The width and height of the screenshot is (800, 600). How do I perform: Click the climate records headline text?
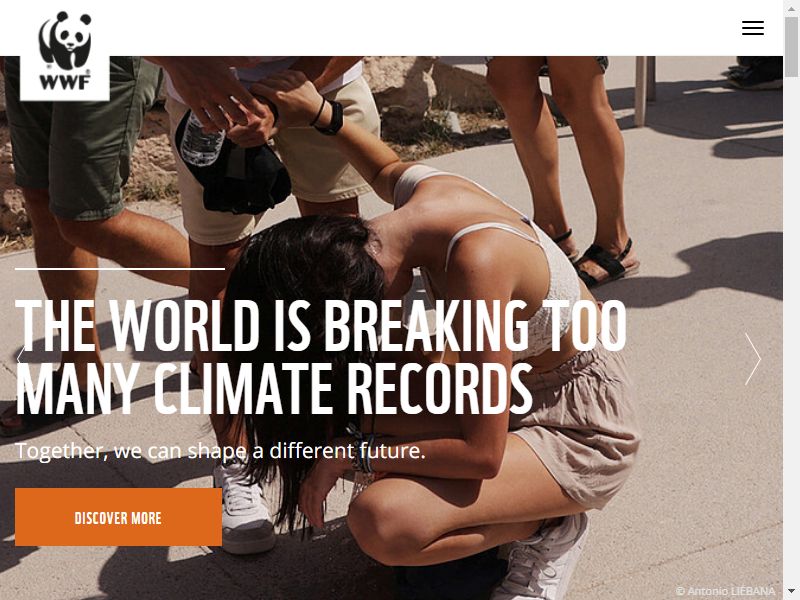point(320,357)
